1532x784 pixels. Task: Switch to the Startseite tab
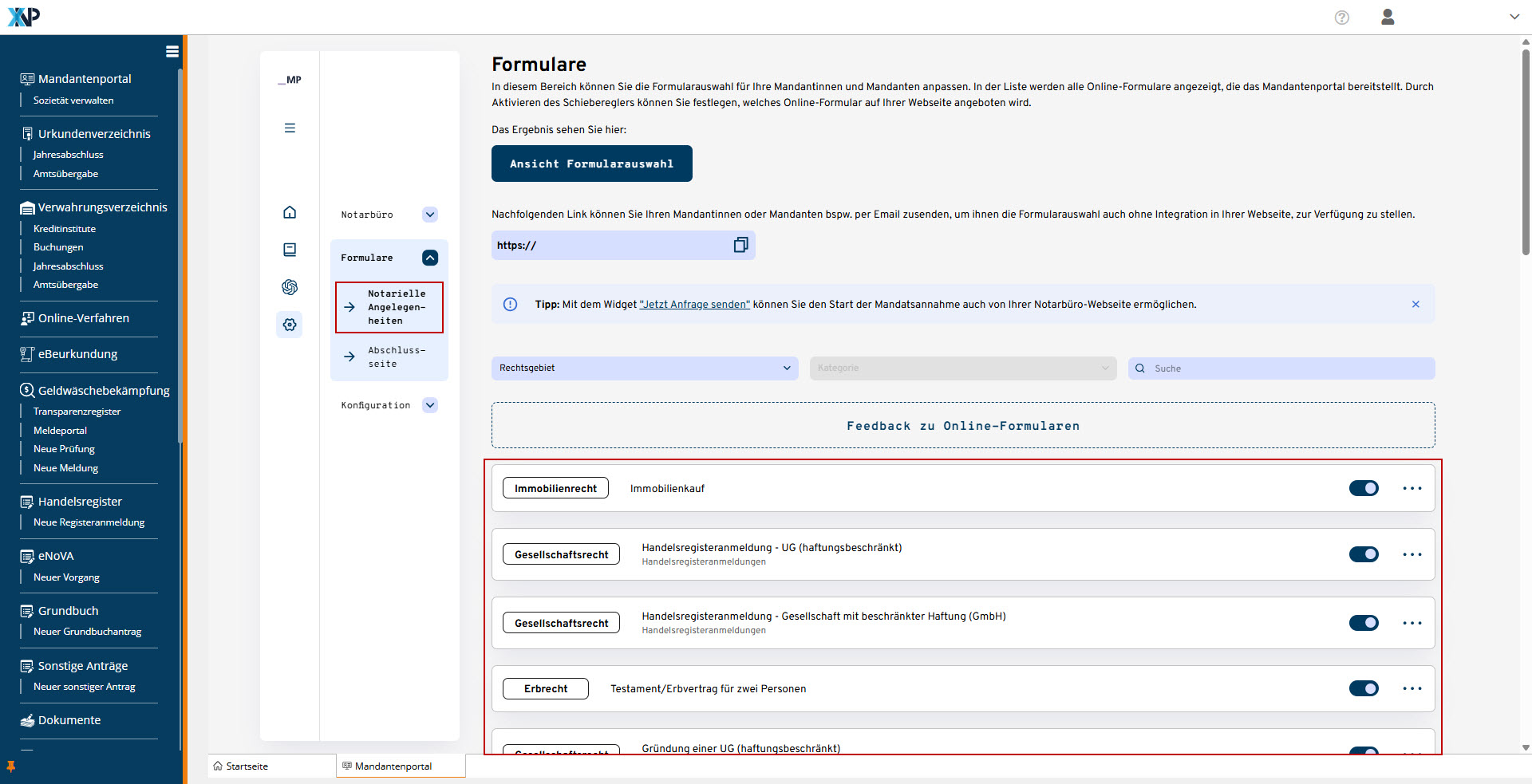(x=272, y=766)
